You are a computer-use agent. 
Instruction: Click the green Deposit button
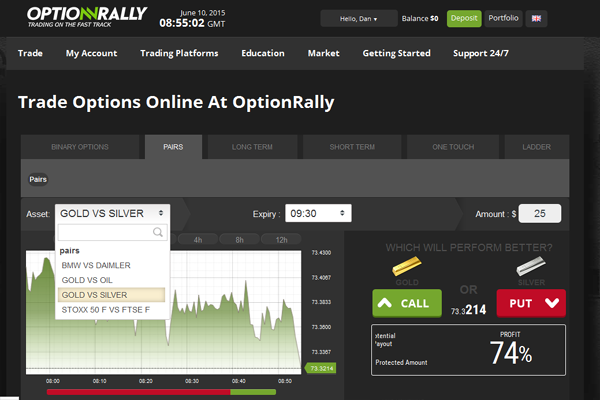point(464,18)
